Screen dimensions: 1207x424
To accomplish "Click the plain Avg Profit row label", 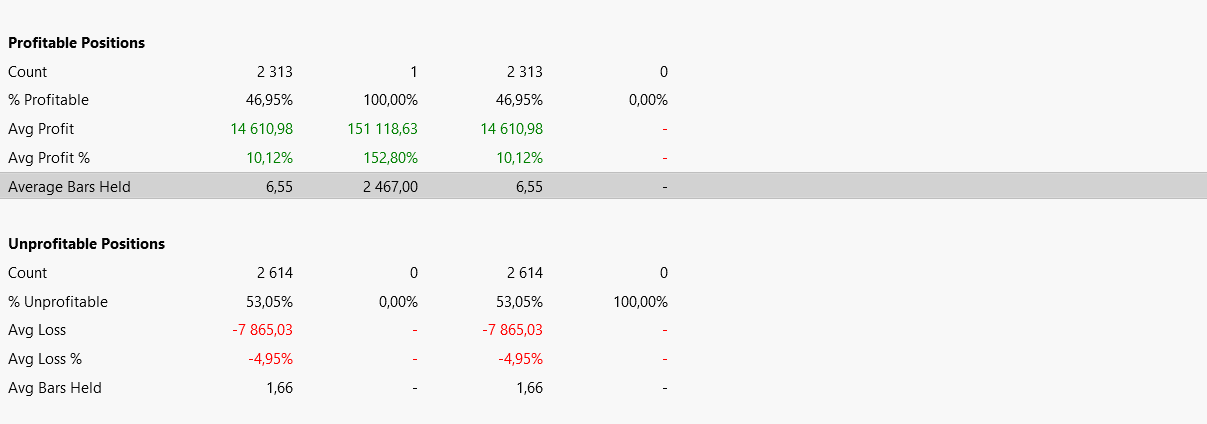I will (x=41, y=129).
